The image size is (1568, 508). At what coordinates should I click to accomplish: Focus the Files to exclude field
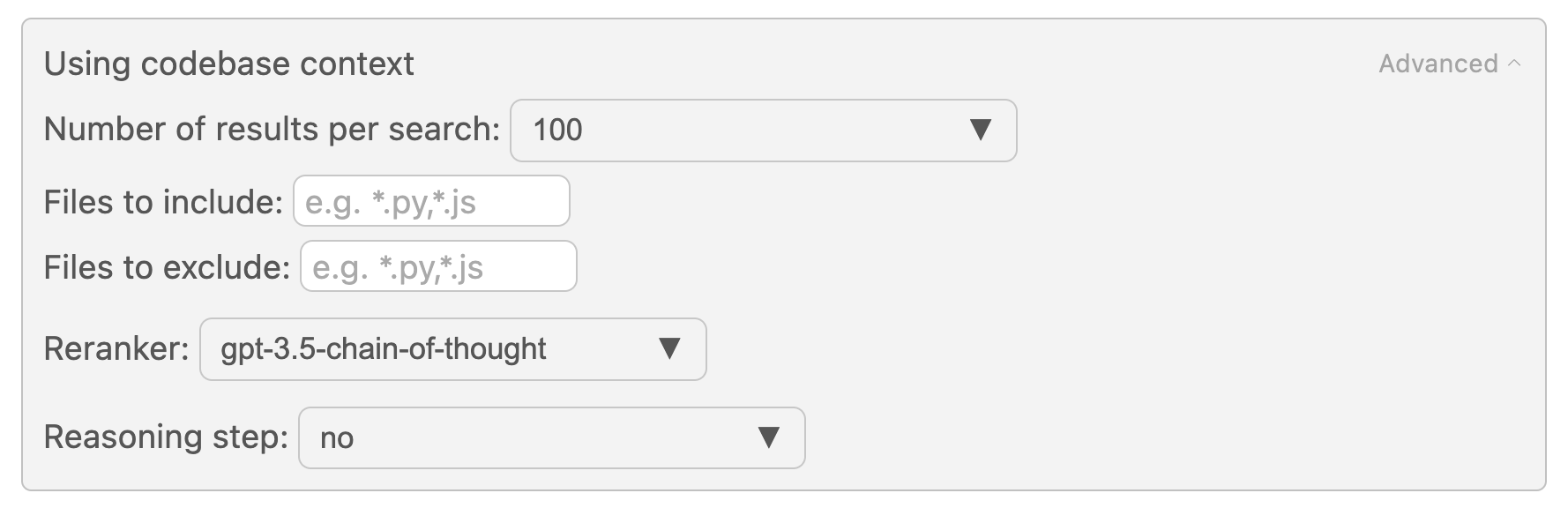coord(438,266)
